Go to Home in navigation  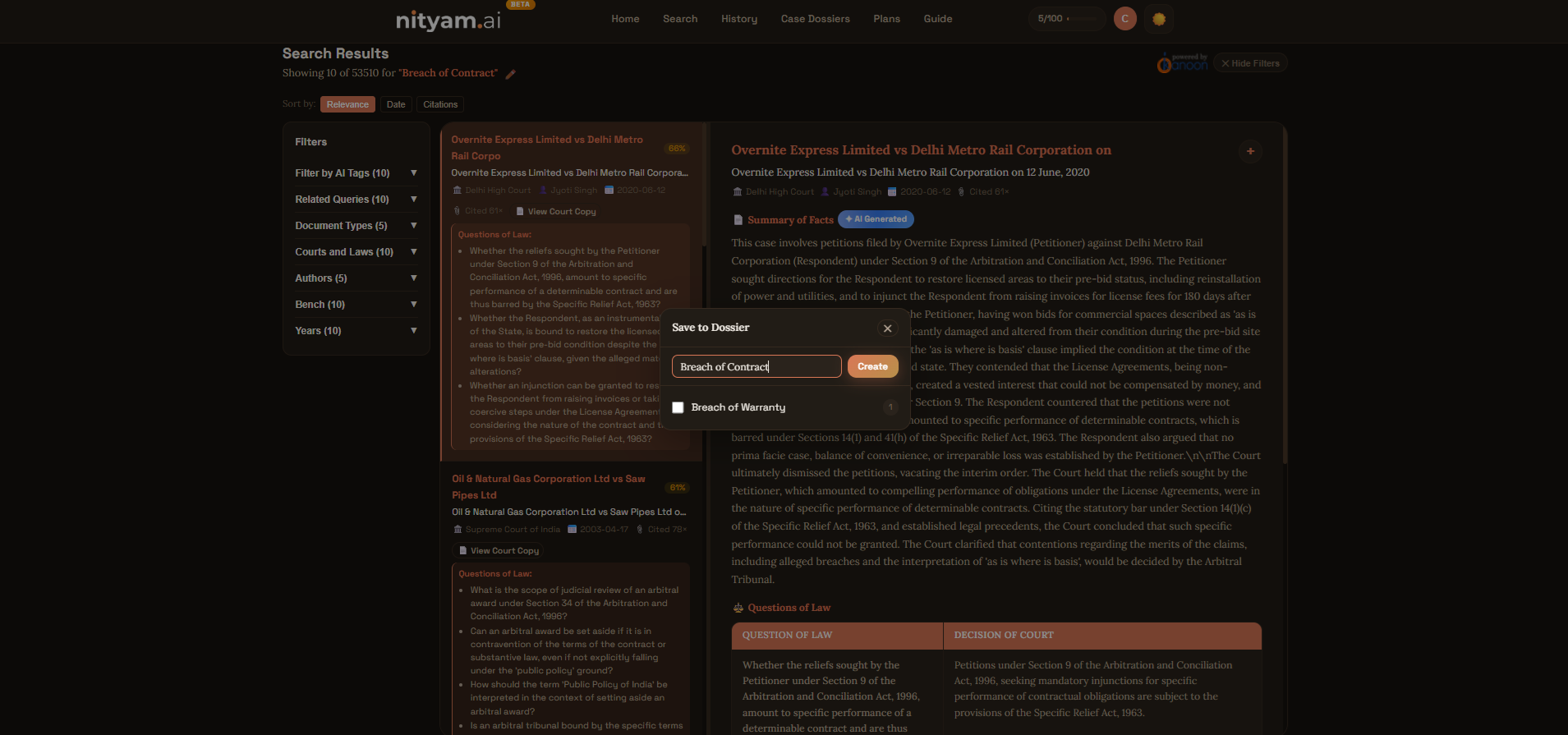pos(625,19)
